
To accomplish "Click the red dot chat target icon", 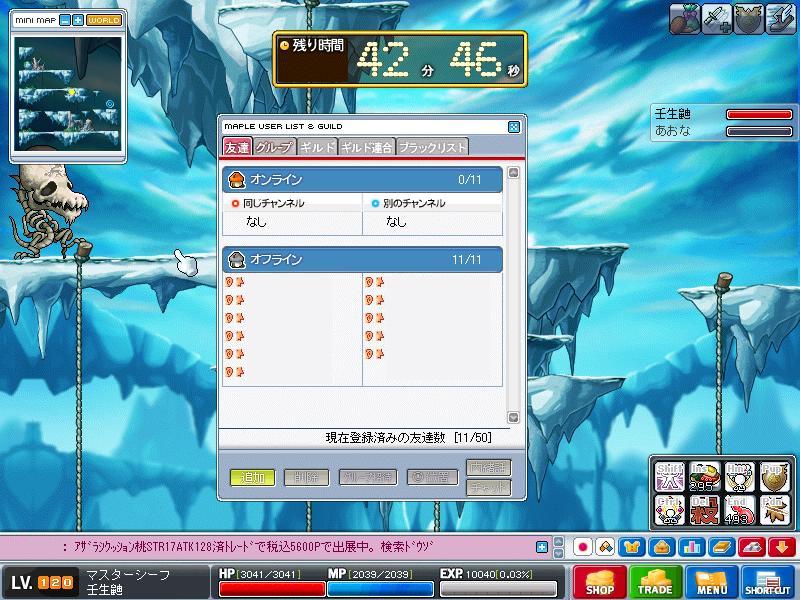I will click(583, 547).
